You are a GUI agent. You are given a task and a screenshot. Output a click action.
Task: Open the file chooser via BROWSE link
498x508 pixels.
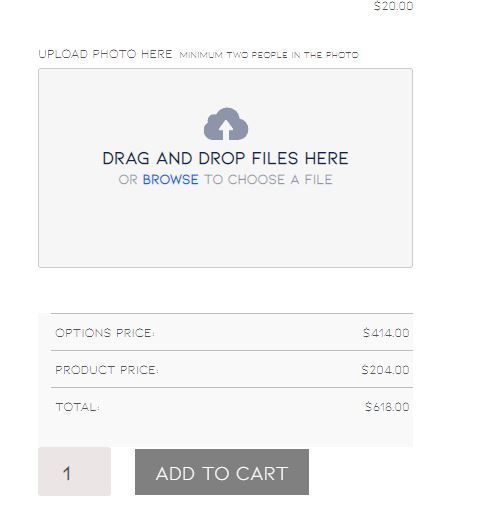point(170,179)
